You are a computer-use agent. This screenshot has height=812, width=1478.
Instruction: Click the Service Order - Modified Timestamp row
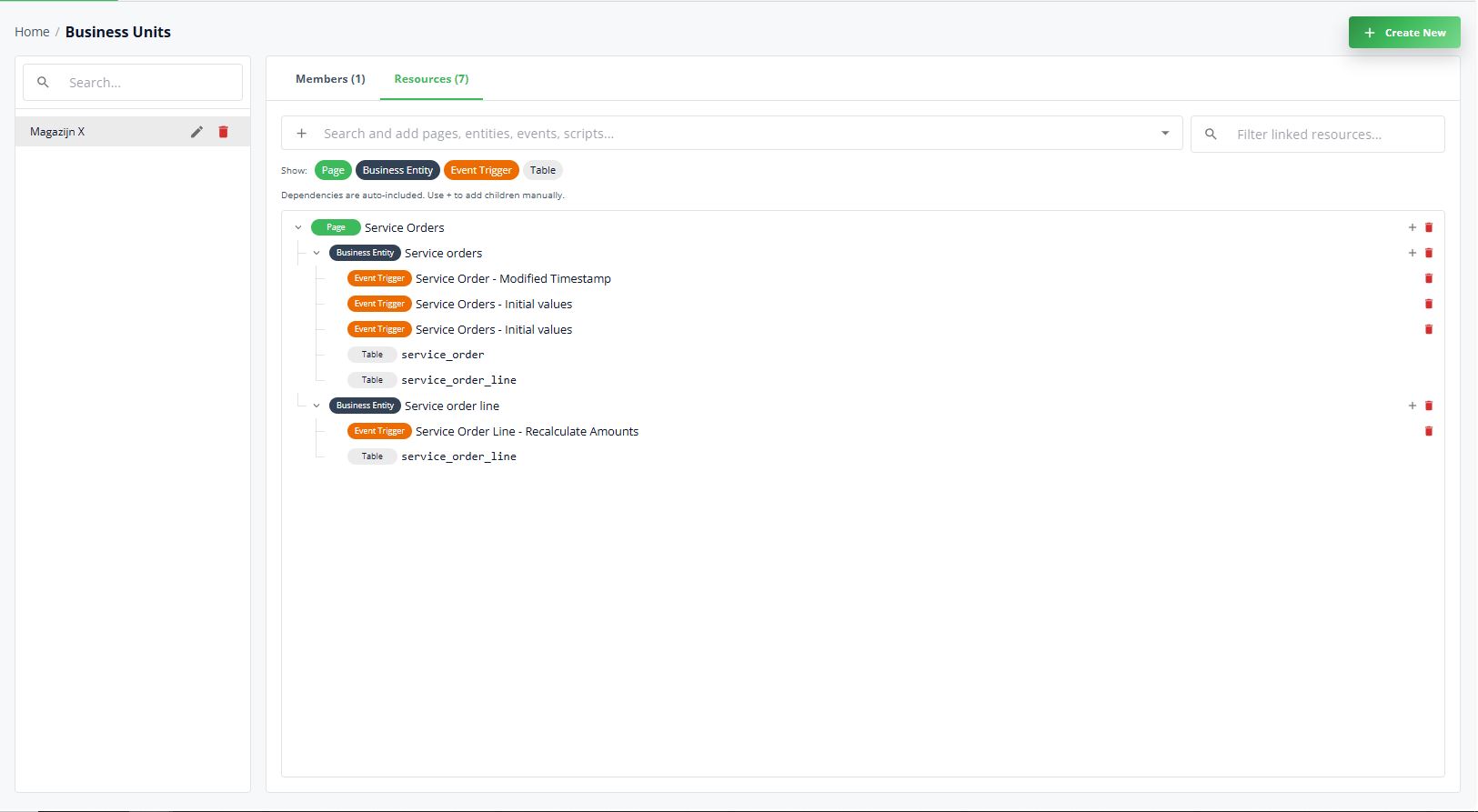(513, 278)
